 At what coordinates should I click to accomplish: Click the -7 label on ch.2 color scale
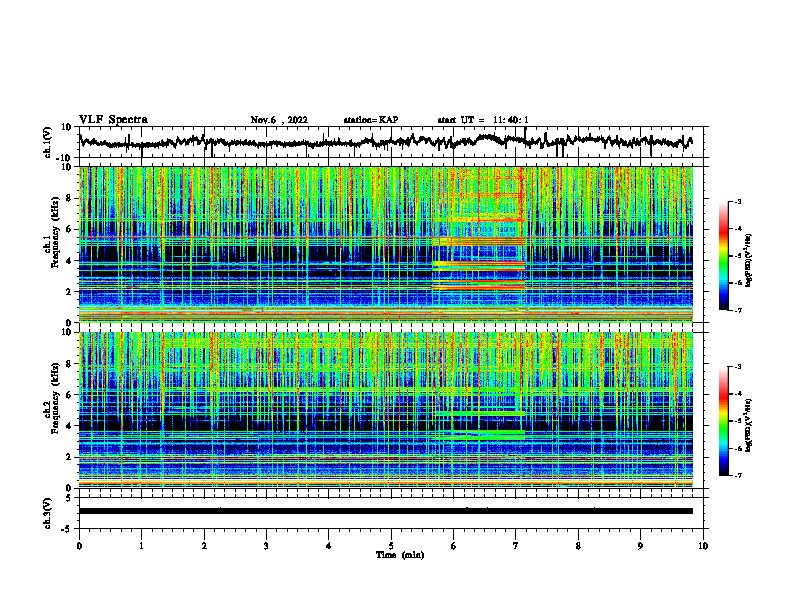738,476
